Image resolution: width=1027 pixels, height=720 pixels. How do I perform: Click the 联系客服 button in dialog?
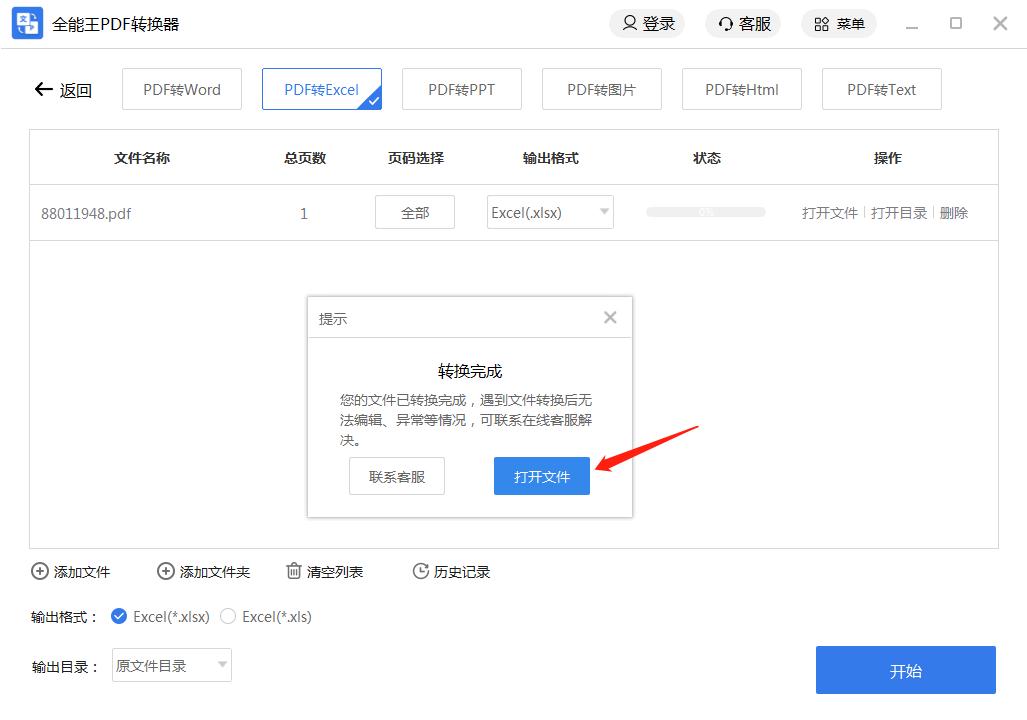[397, 477]
